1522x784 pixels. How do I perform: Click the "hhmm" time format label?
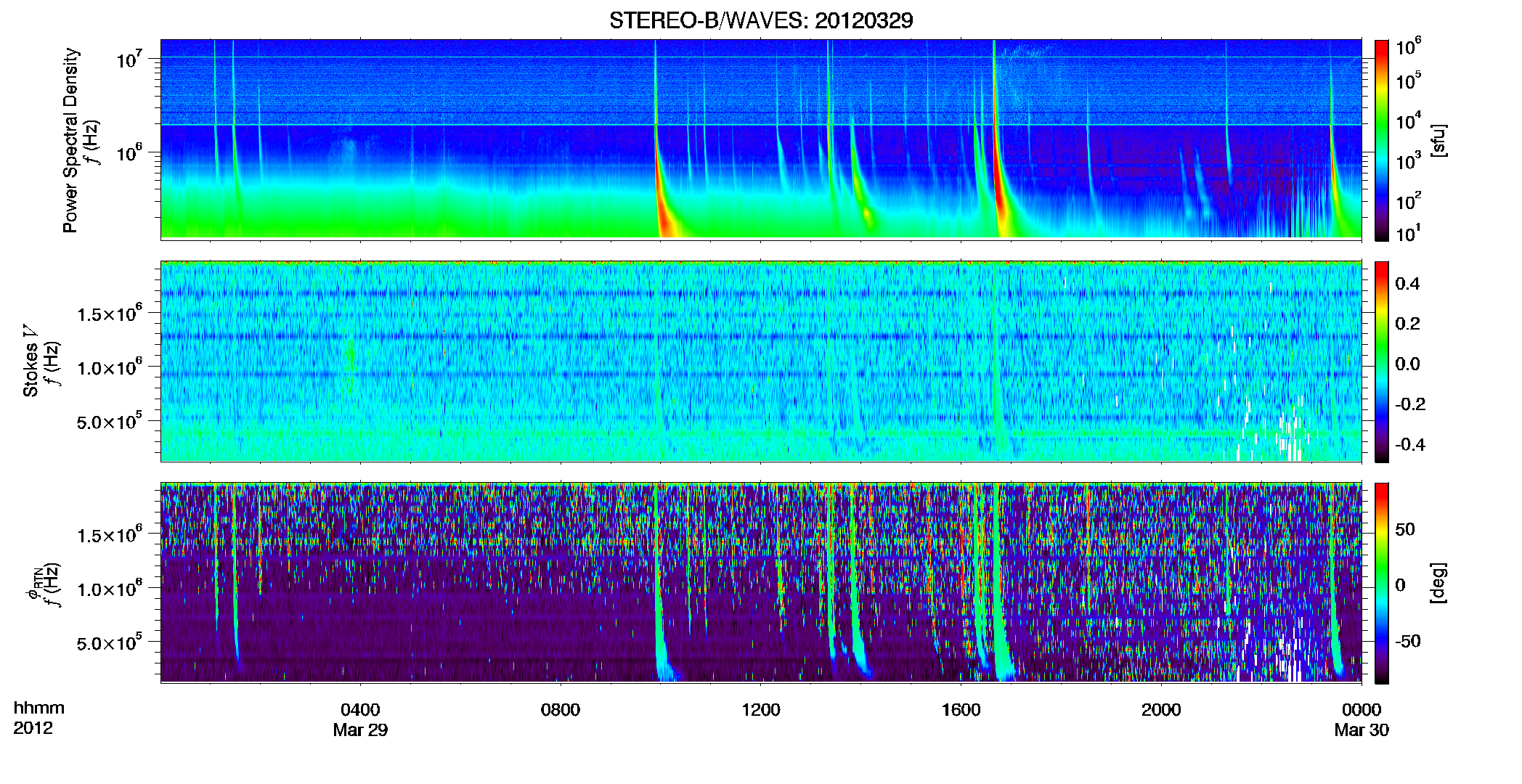(x=39, y=708)
